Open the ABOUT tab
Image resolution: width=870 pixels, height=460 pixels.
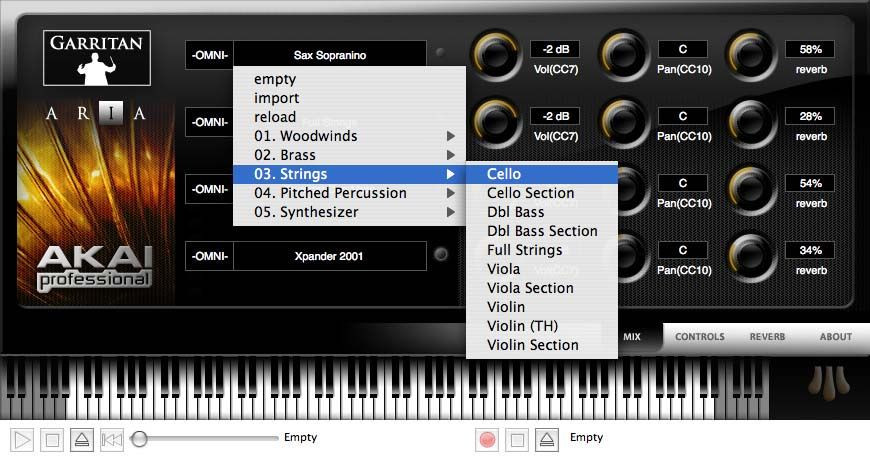pyautogui.click(x=835, y=337)
